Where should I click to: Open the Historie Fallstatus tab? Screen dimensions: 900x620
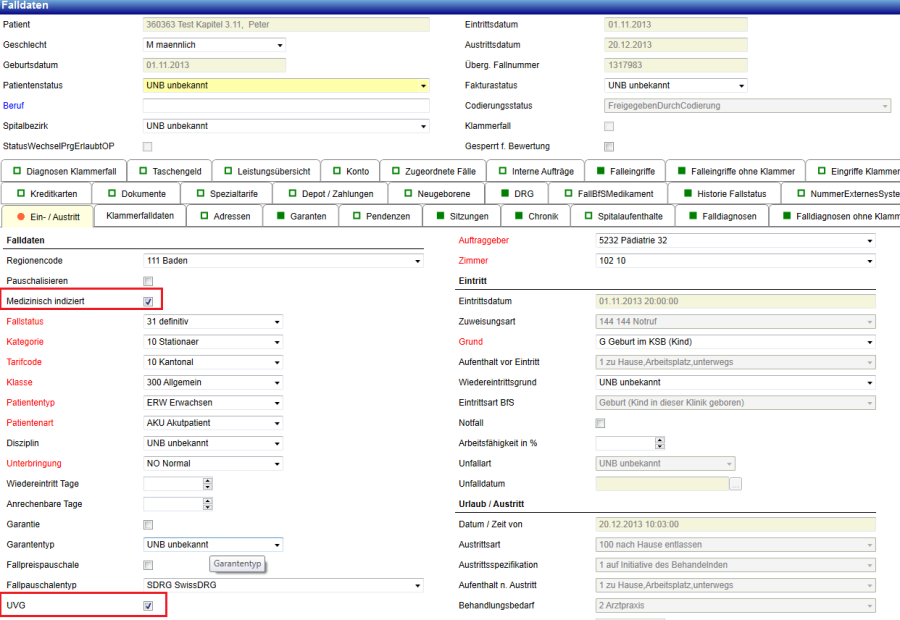pyautogui.click(x=724, y=193)
